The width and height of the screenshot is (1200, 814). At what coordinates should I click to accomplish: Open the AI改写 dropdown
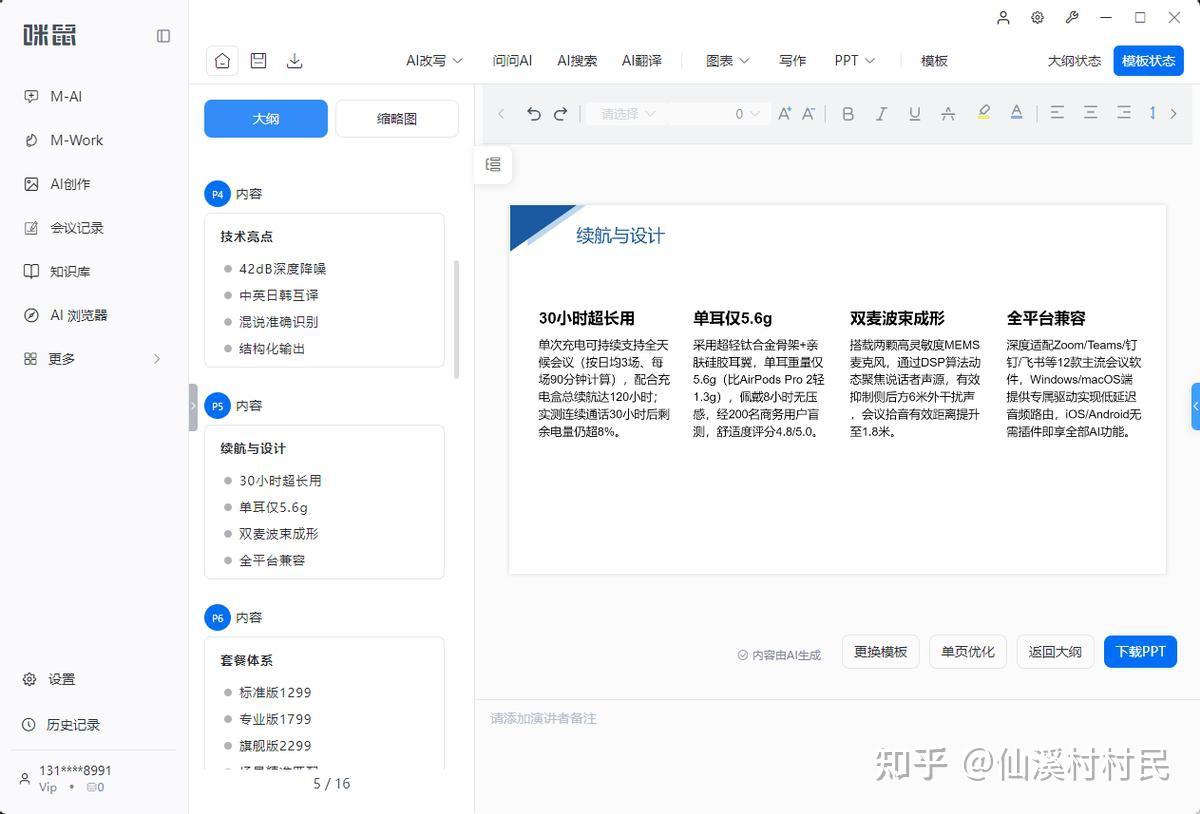point(434,61)
